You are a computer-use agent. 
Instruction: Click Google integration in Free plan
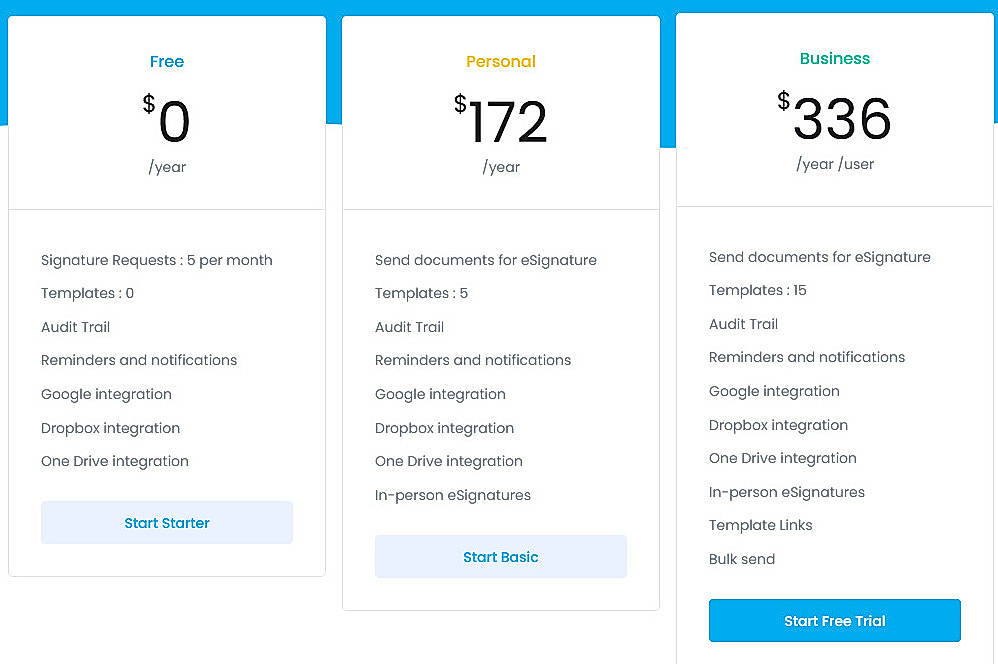(x=106, y=394)
